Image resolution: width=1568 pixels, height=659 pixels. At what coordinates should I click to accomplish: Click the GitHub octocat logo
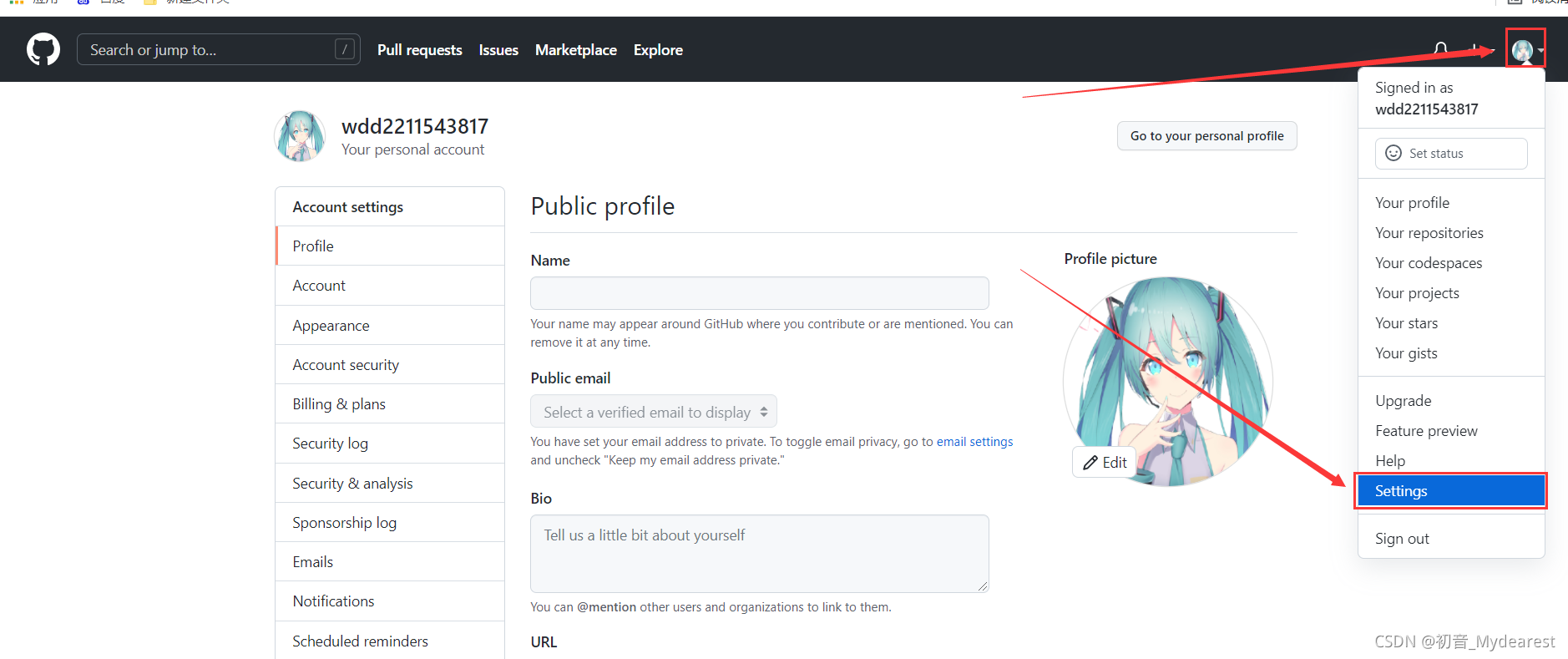point(43,49)
